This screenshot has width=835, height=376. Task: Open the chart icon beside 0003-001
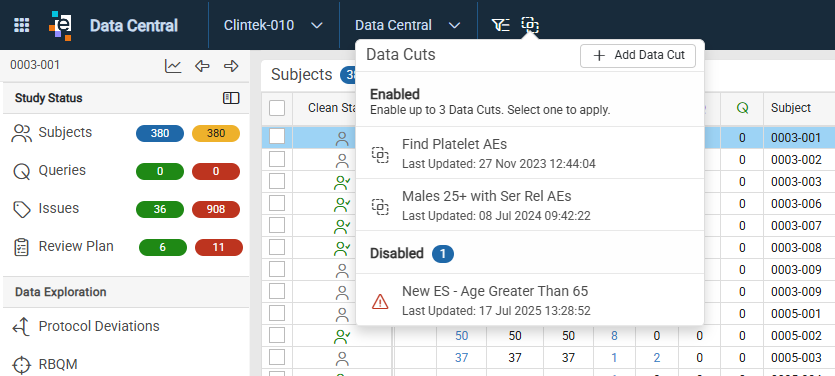pyautogui.click(x=173, y=66)
